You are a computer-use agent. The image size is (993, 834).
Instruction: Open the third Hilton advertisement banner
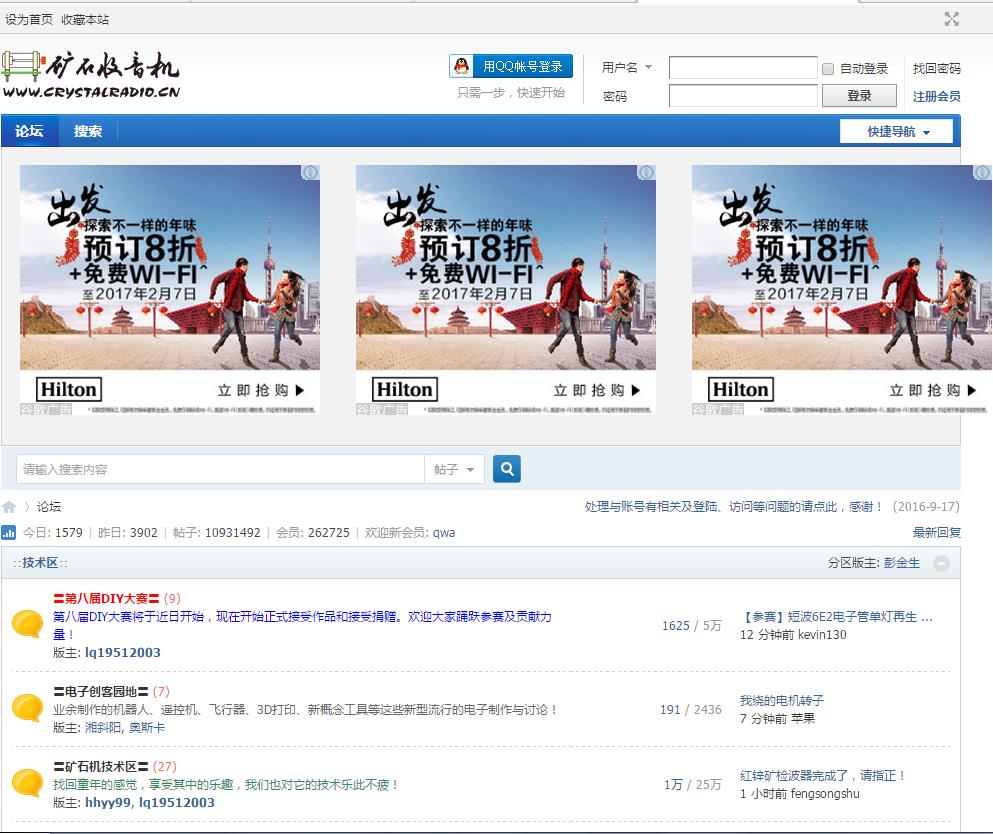pos(842,290)
